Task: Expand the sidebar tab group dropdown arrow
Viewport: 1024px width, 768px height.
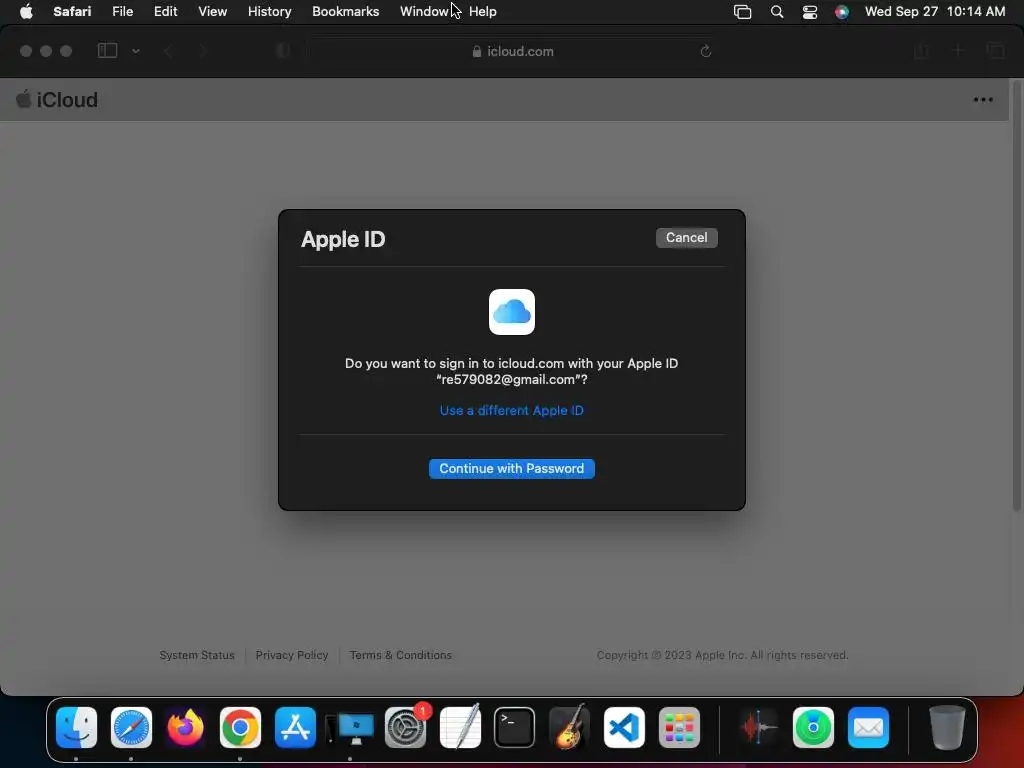Action: [135, 51]
